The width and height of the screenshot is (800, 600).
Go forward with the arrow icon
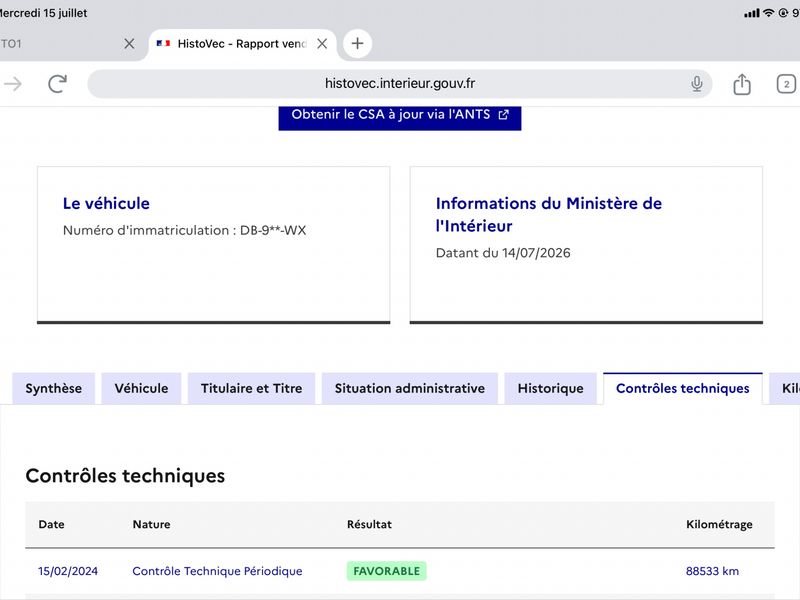[x=13, y=84]
